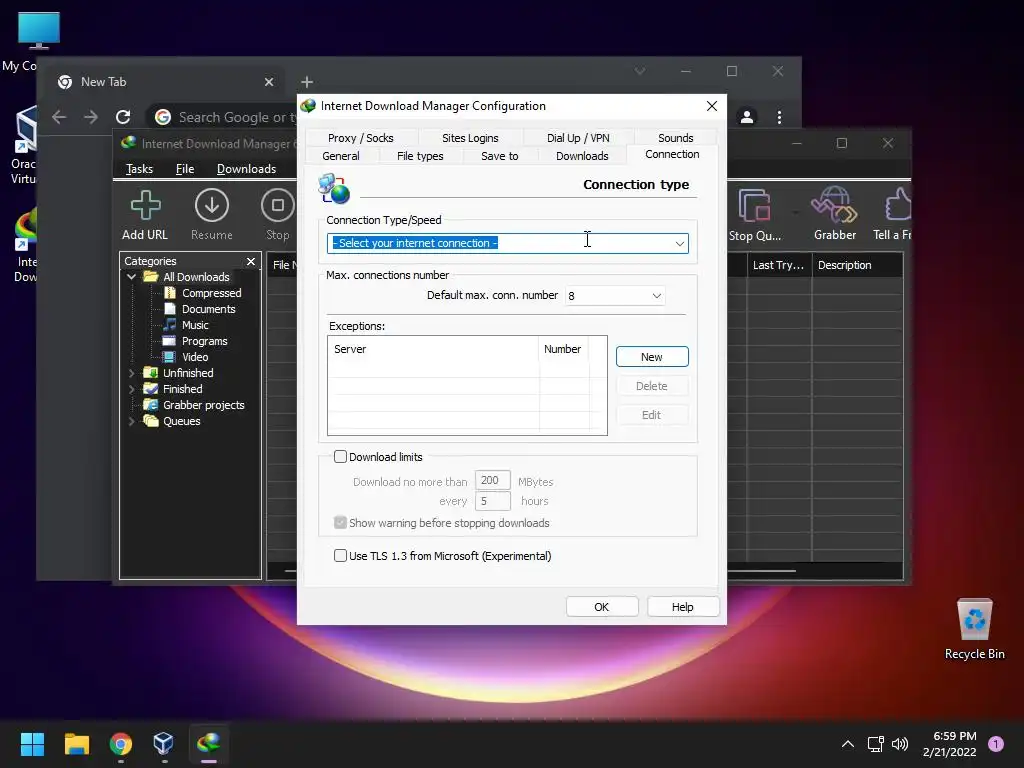Screen dimensions: 1024x768
Task: Open the File menu in IDM
Action: pos(185,169)
